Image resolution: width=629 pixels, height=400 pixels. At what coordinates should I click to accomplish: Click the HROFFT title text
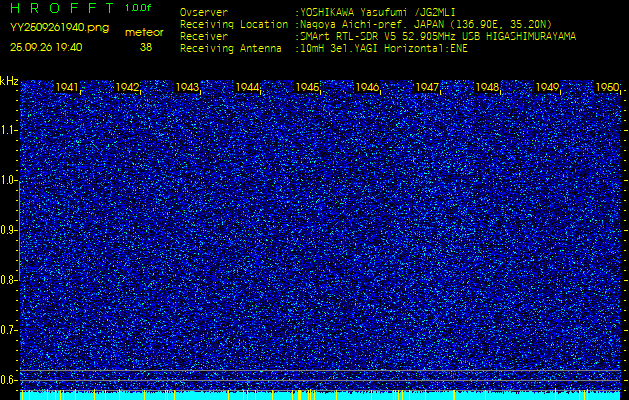pyautogui.click(x=62, y=8)
